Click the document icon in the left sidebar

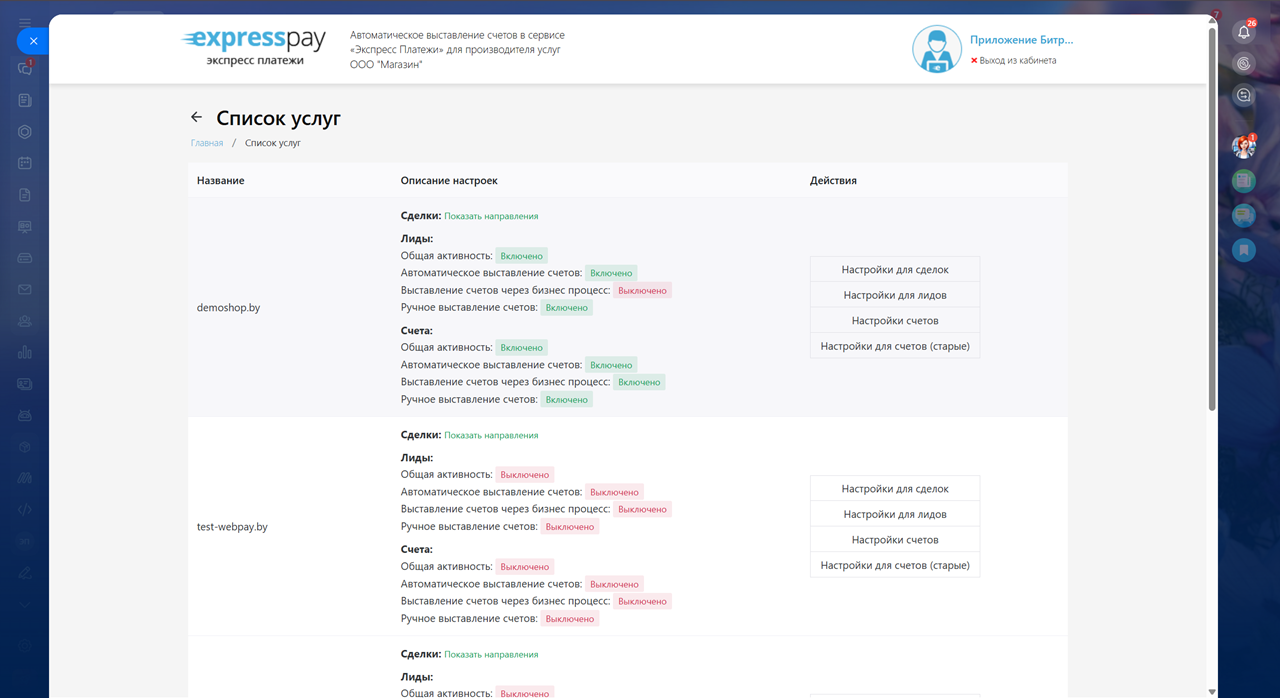(25, 195)
